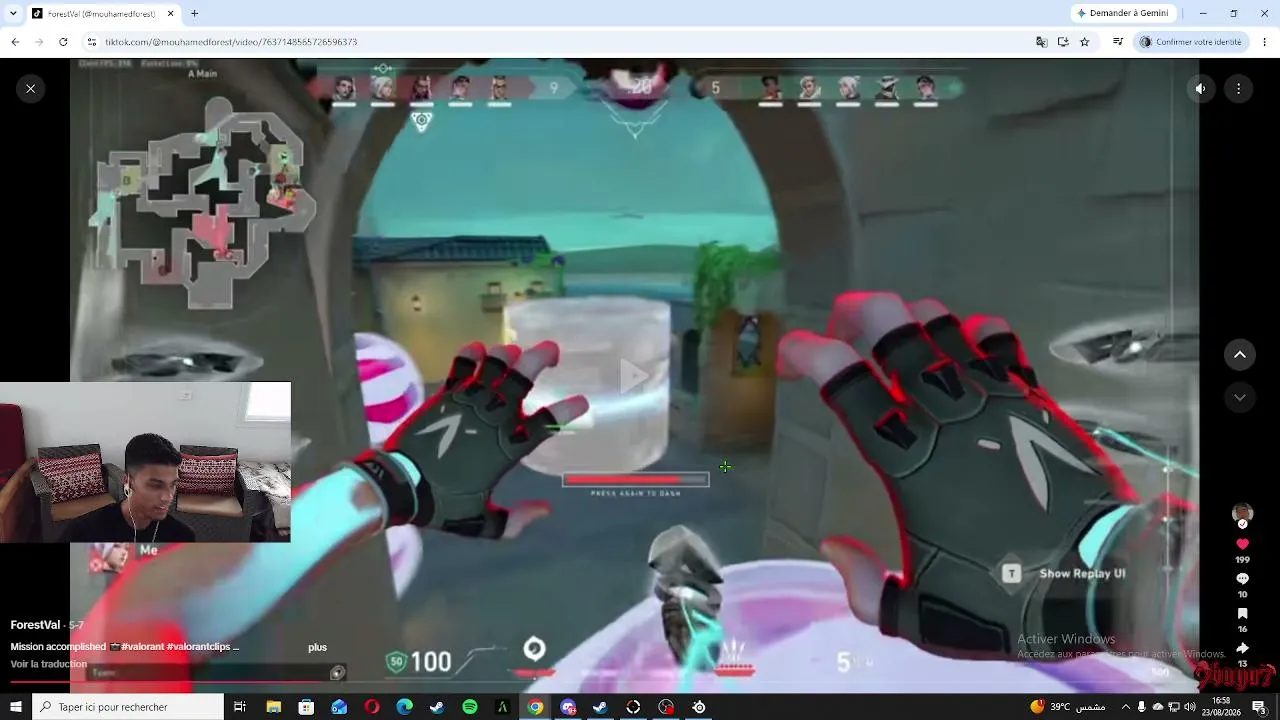Open the Windows notification center

(1260, 707)
